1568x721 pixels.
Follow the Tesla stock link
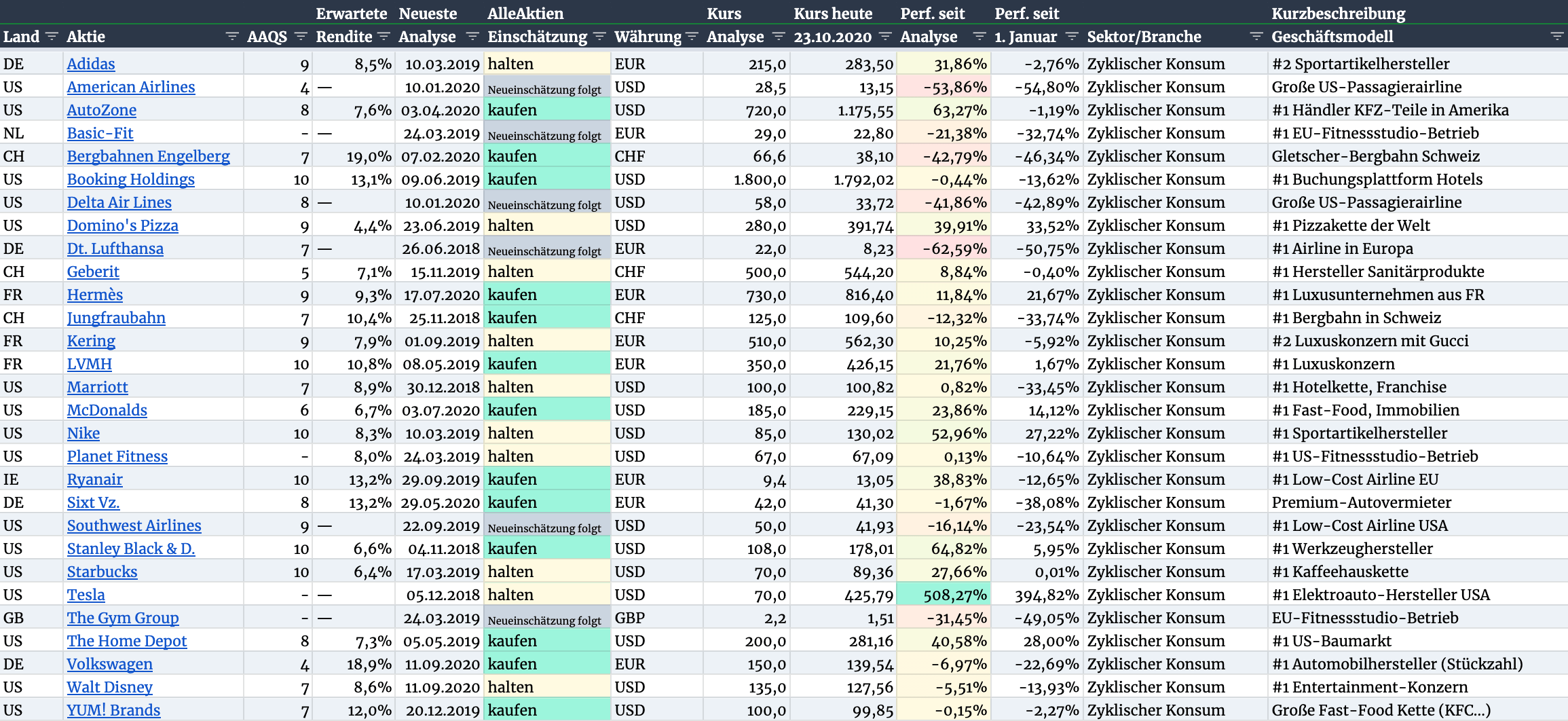[86, 595]
